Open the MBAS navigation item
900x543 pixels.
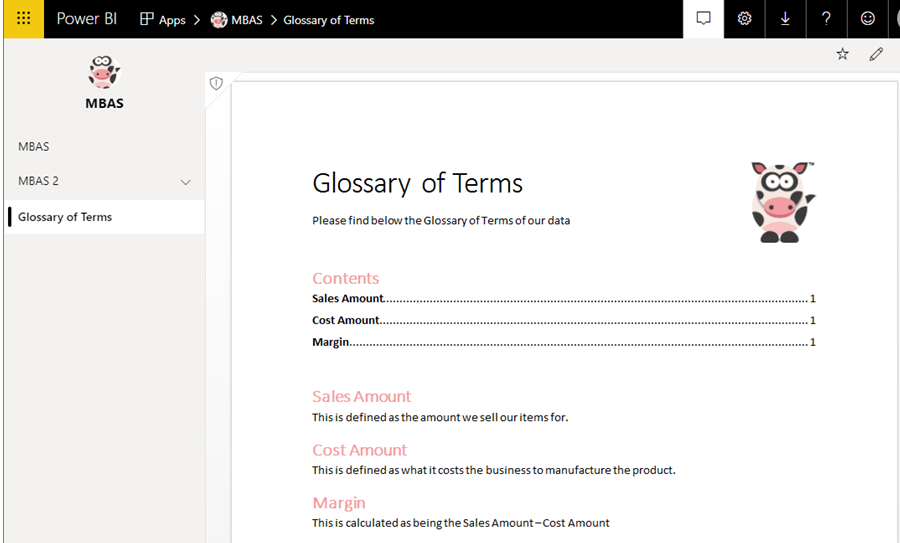(104, 146)
